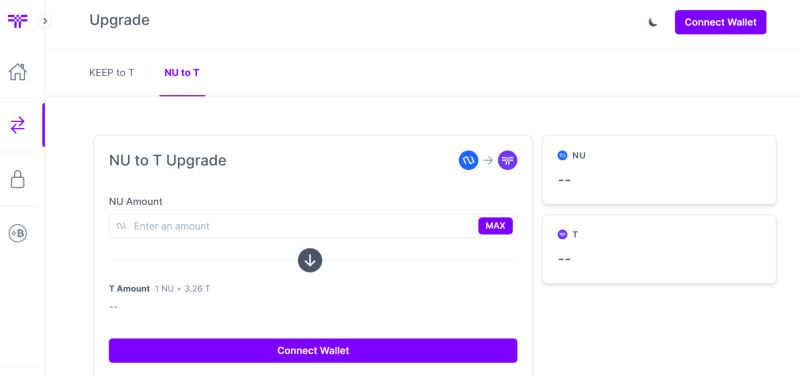Click the Threshold logo in sidebar

(17, 21)
